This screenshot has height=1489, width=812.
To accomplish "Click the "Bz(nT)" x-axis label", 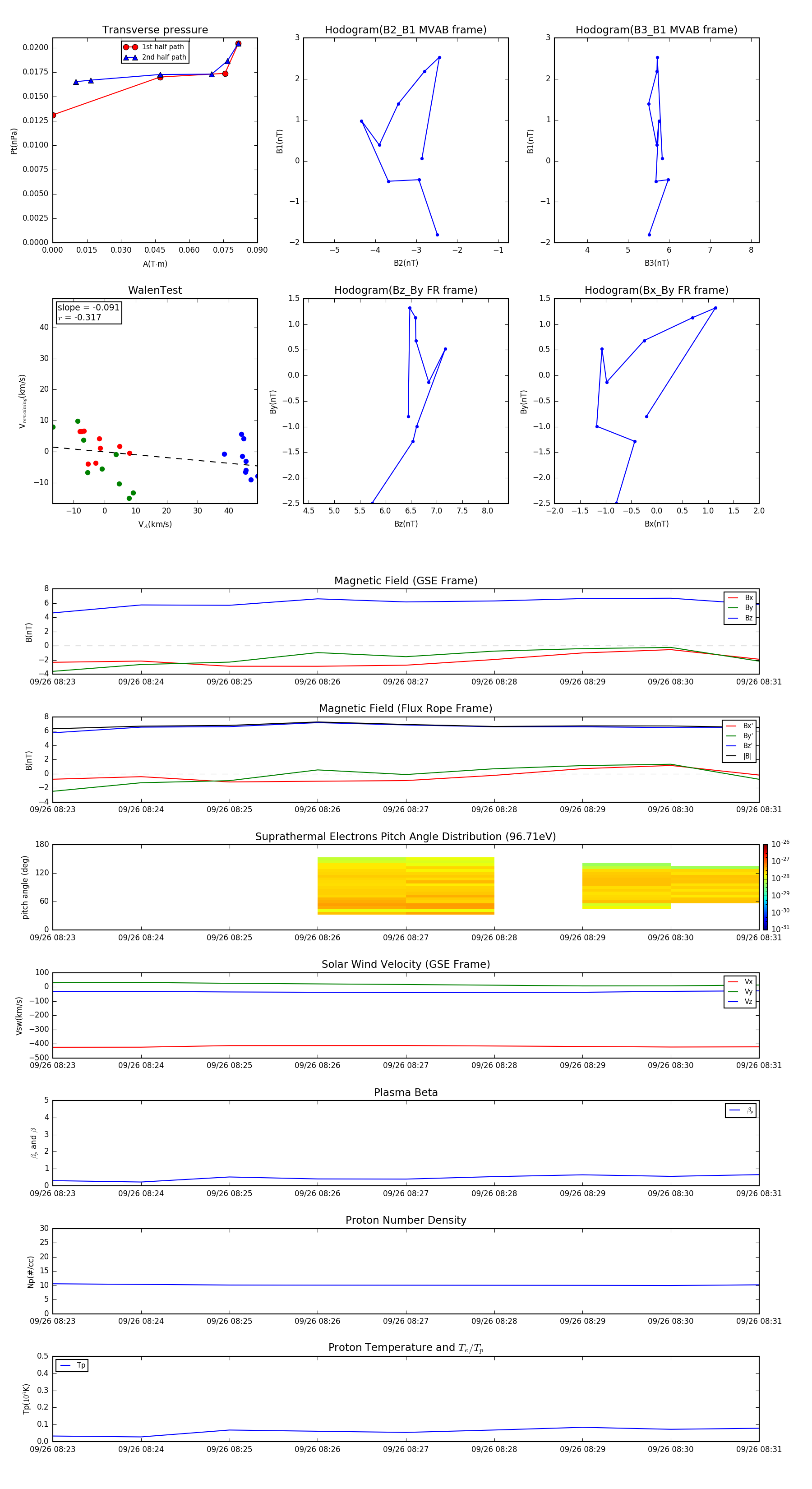I will click(x=406, y=524).
